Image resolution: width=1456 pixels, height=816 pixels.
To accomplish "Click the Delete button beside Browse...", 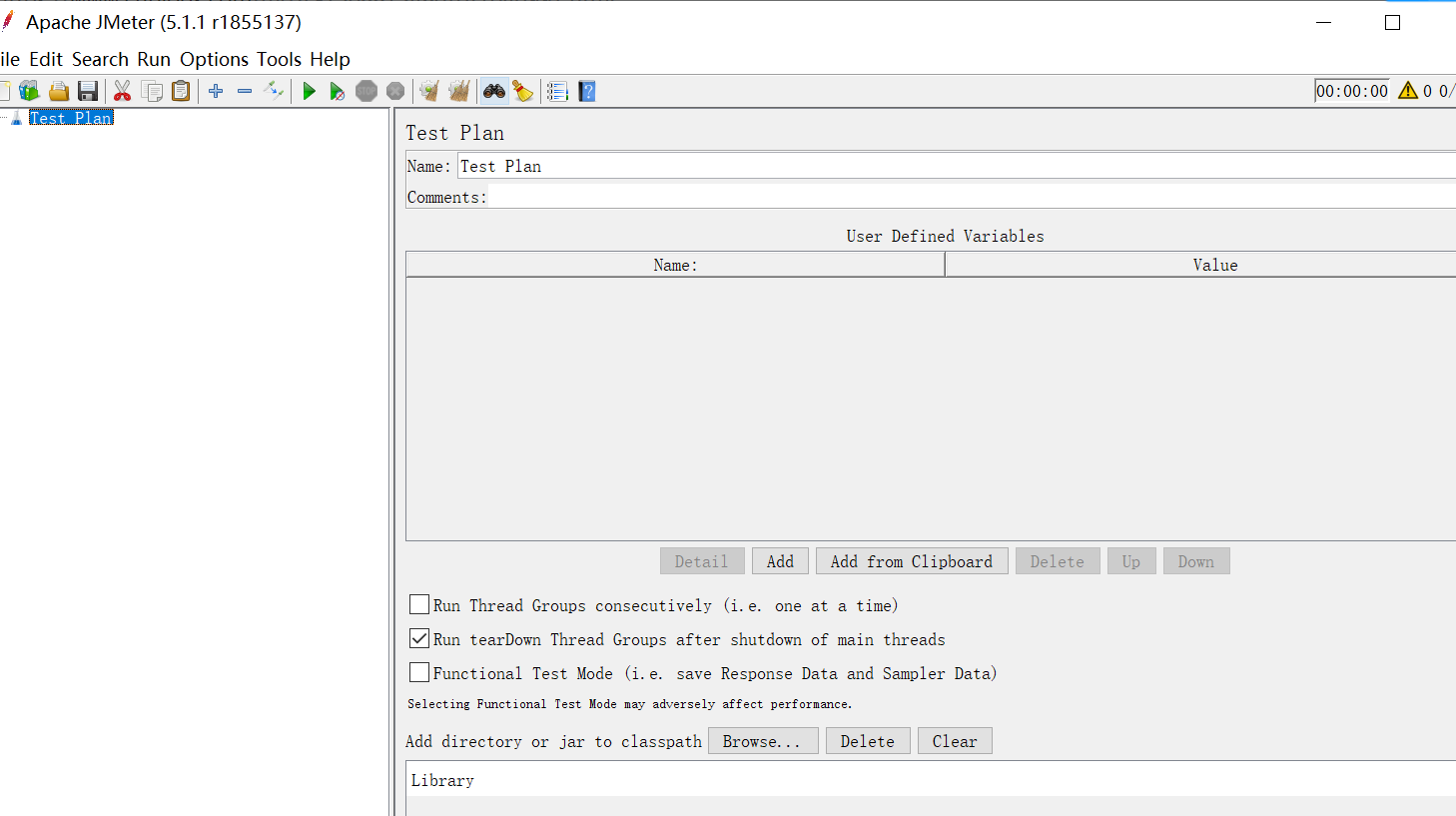I will pyautogui.click(x=868, y=741).
